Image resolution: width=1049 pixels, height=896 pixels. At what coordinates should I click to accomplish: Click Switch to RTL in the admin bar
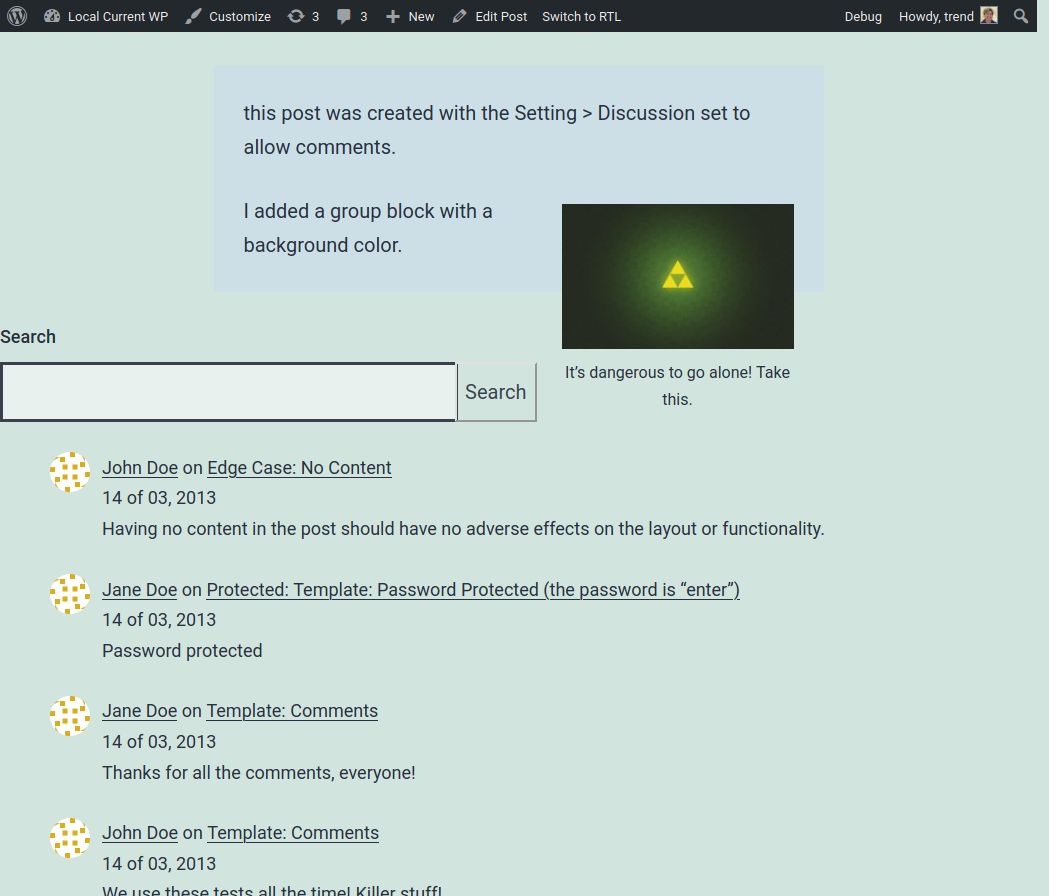(x=581, y=16)
